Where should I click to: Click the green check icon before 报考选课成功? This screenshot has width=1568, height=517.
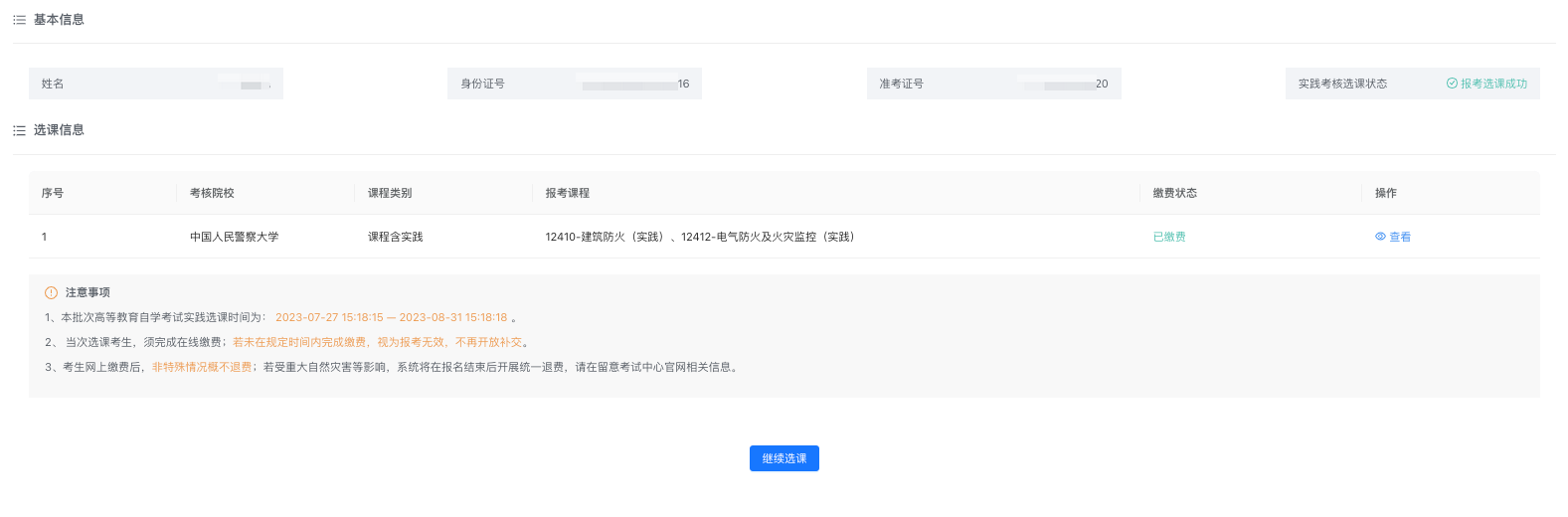1452,84
